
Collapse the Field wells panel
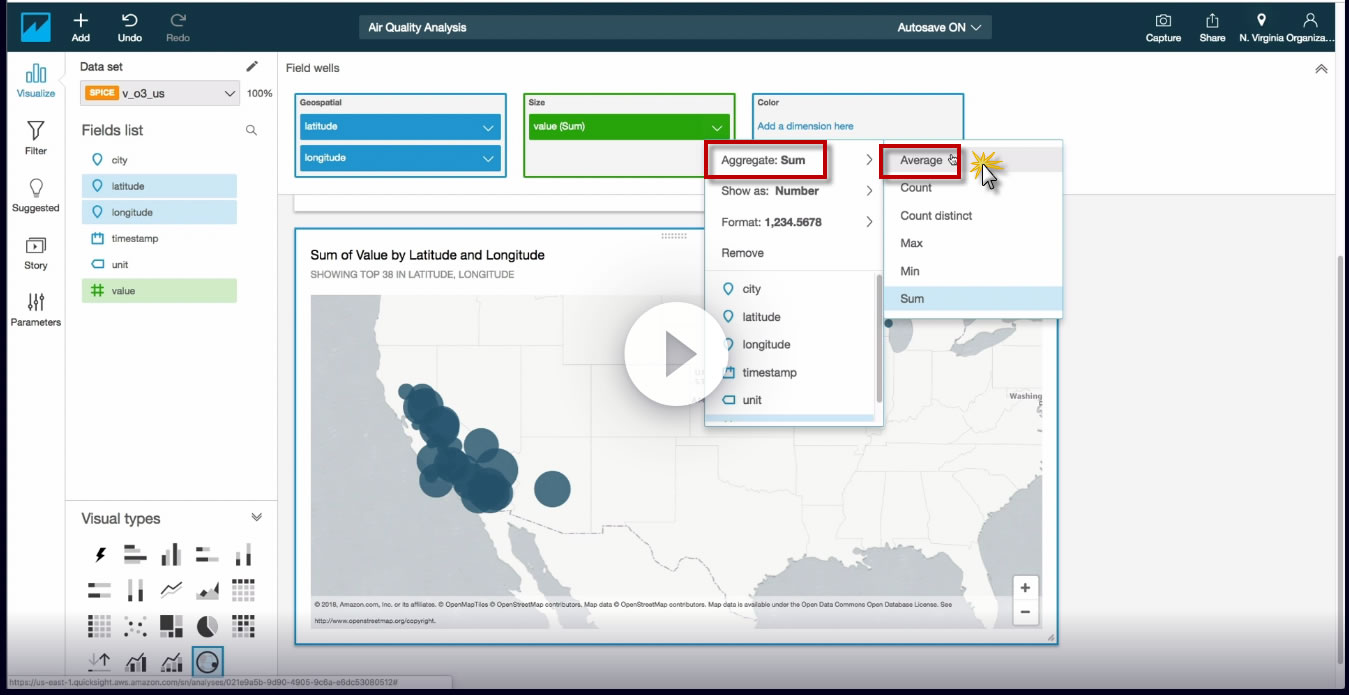(1321, 69)
